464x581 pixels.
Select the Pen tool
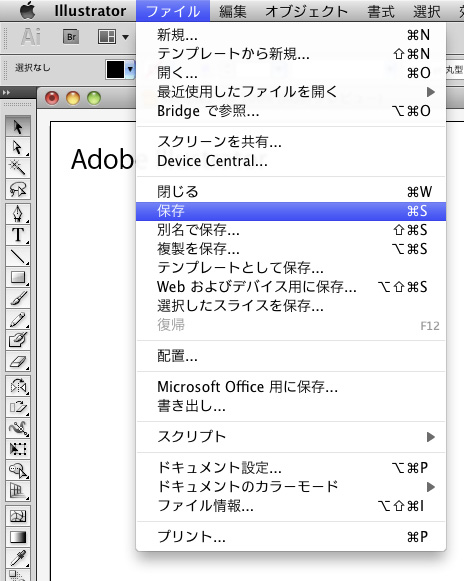[x=18, y=214]
